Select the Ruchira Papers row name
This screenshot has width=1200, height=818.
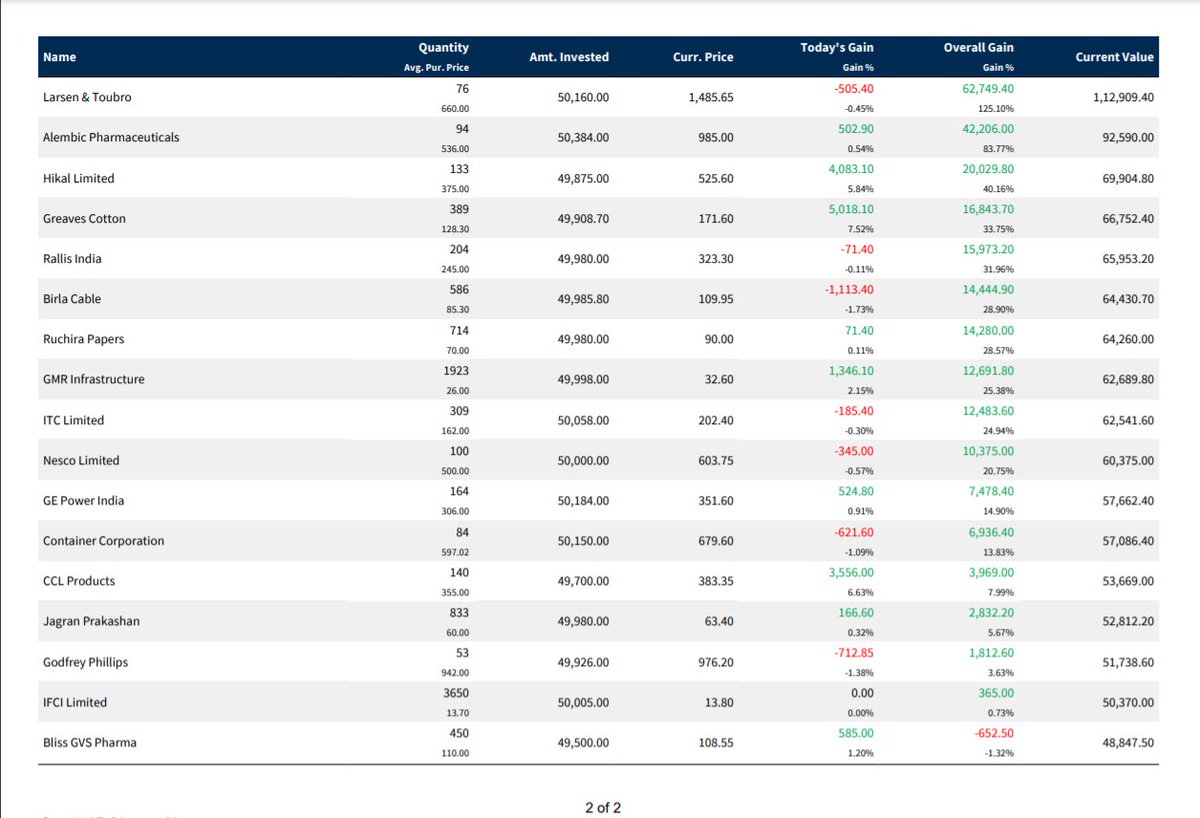coord(85,339)
